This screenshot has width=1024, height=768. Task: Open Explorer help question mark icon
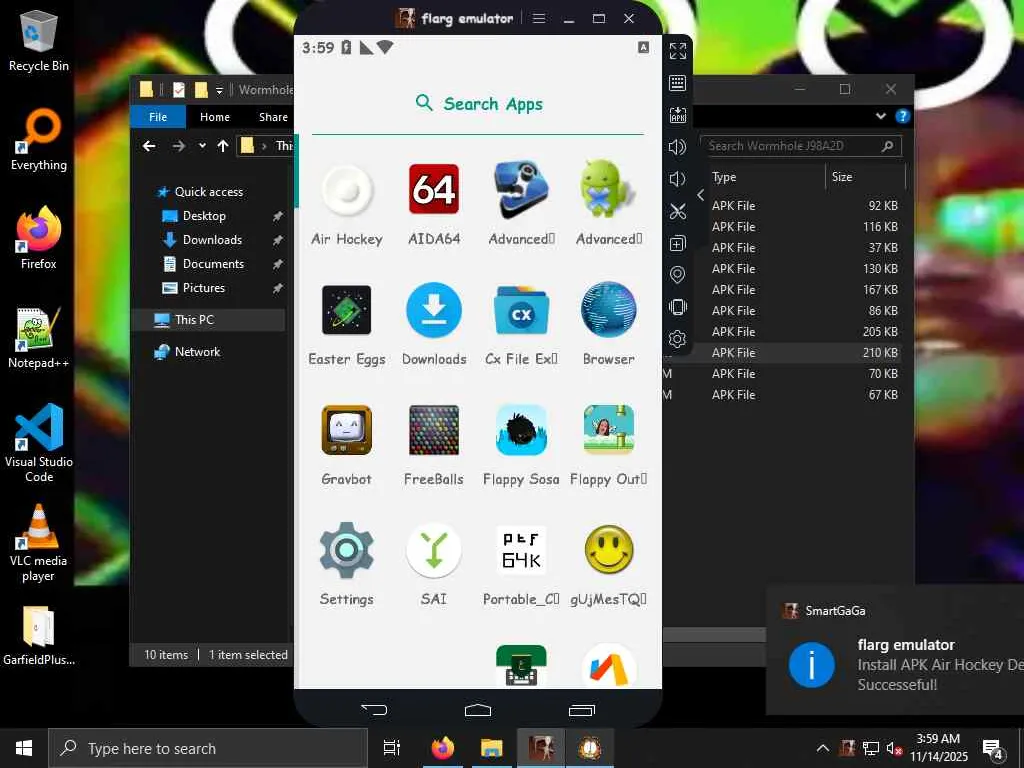(x=903, y=116)
